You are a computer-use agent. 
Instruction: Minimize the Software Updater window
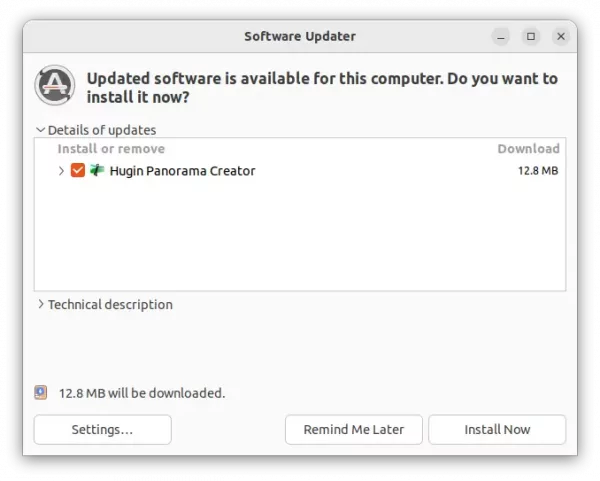pyautogui.click(x=500, y=37)
